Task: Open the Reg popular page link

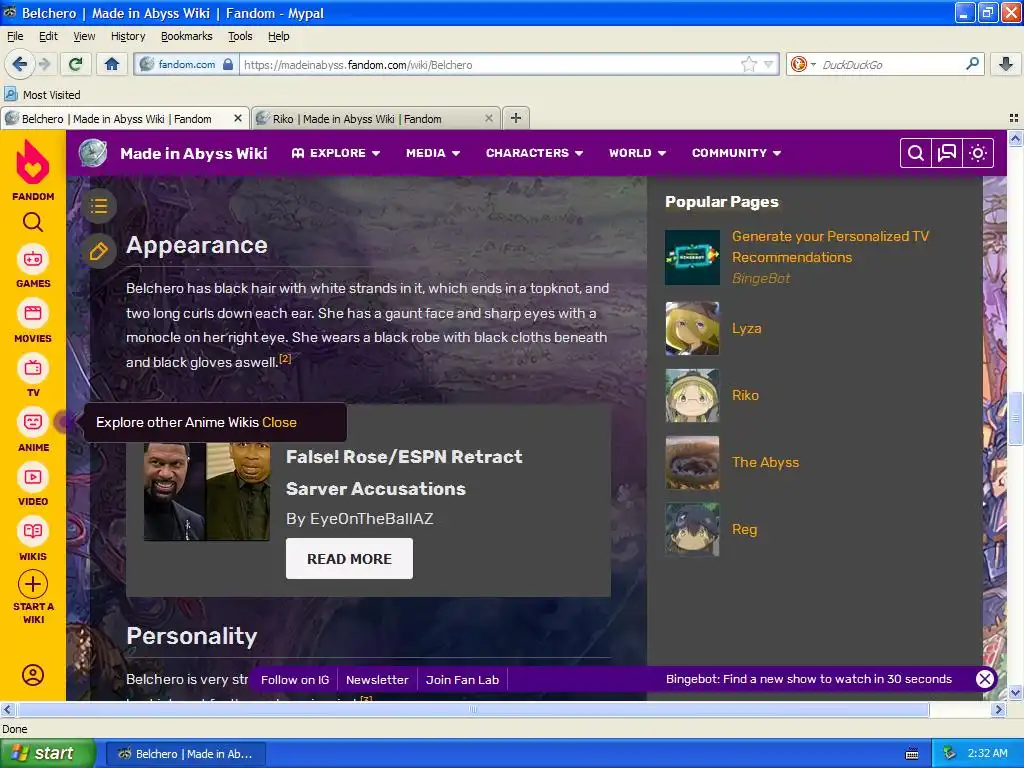Action: coord(744,529)
